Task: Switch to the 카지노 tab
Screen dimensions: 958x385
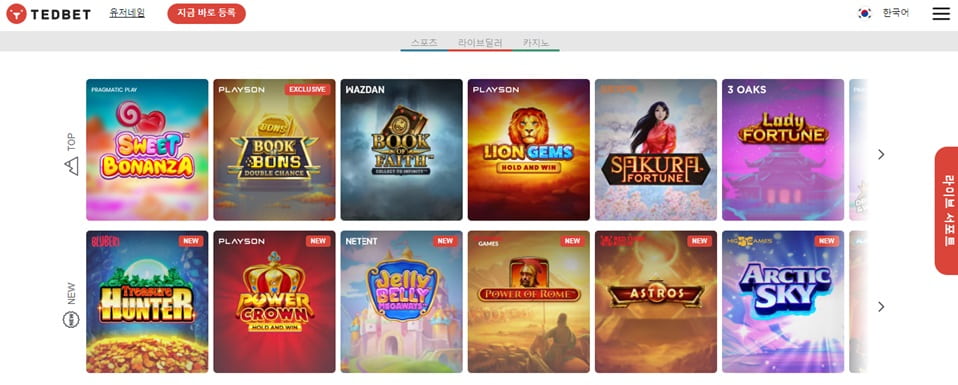Action: [536, 43]
